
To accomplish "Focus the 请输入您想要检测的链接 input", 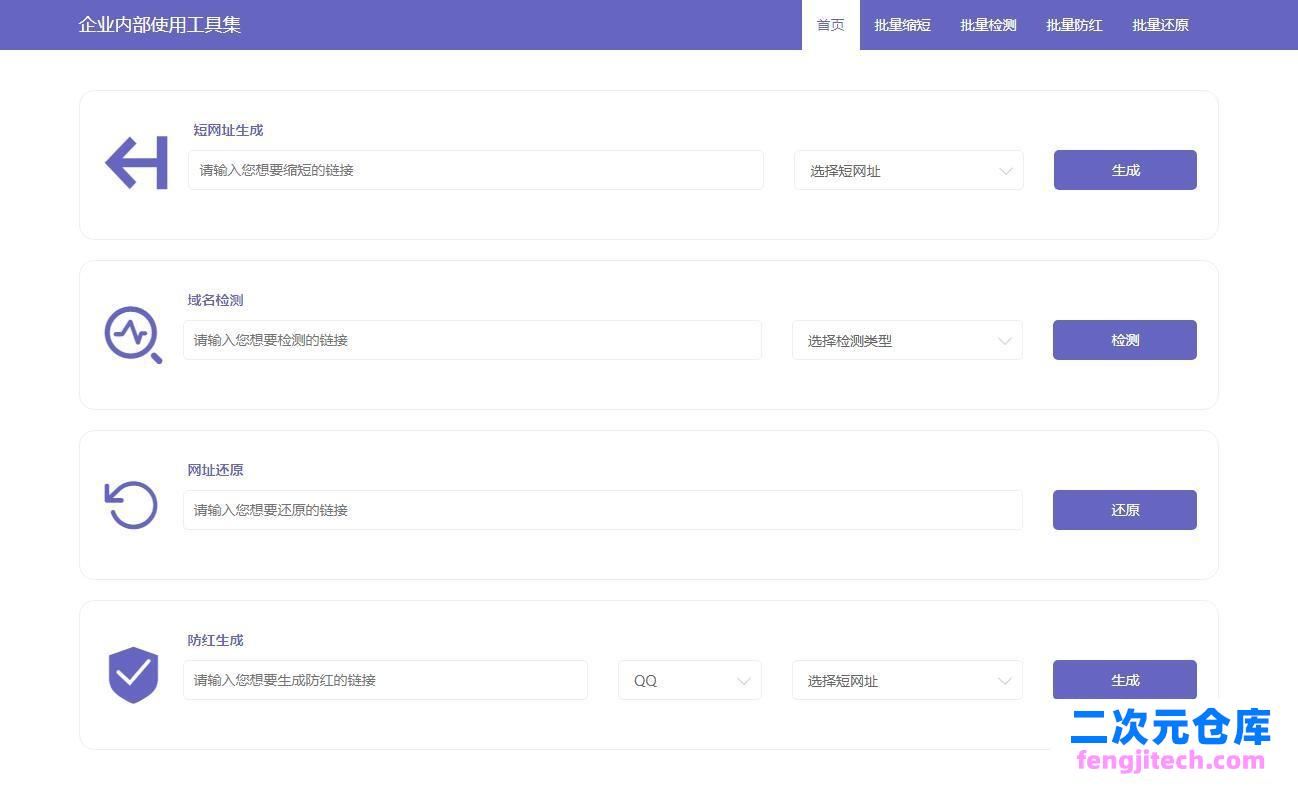I will point(472,340).
